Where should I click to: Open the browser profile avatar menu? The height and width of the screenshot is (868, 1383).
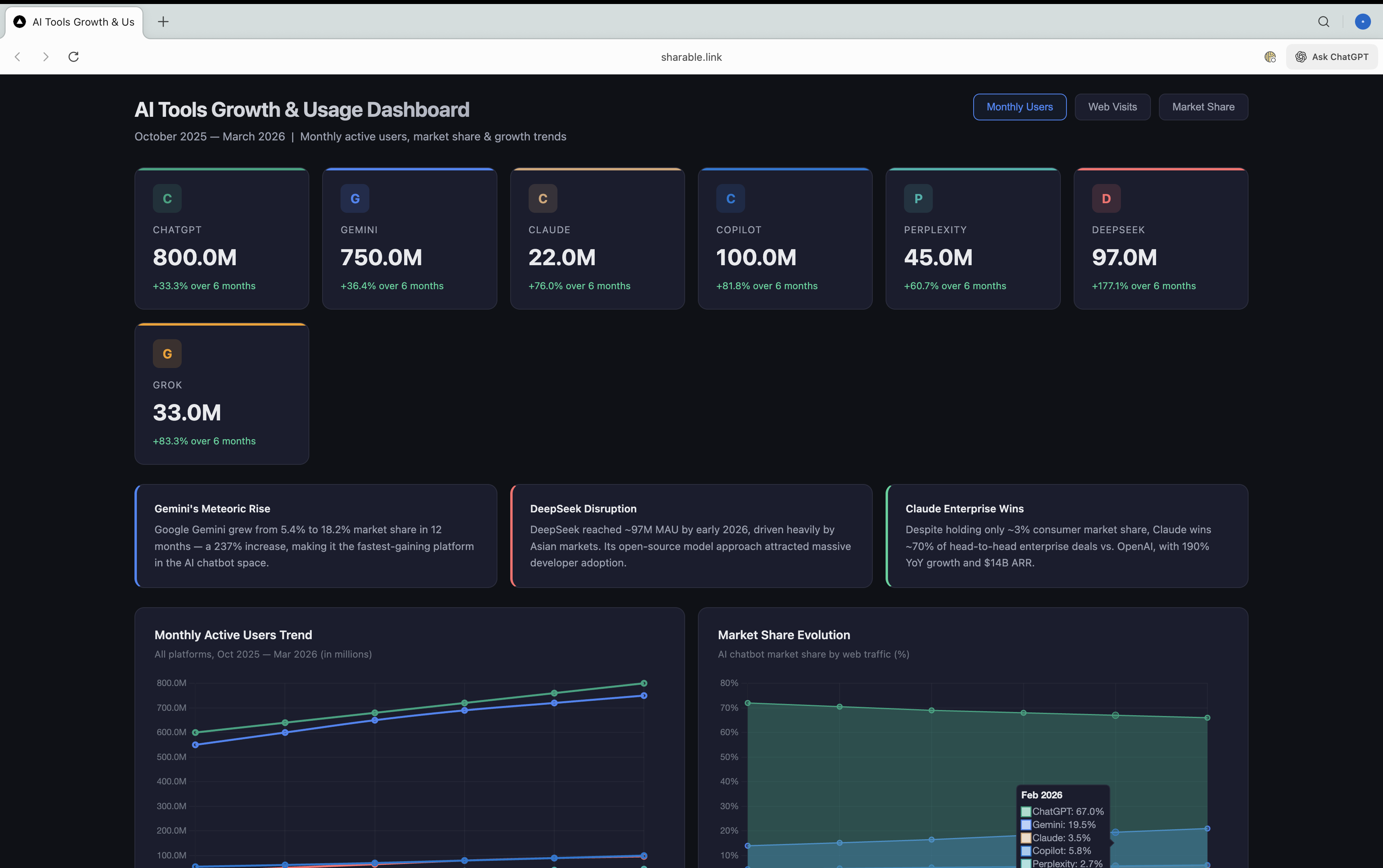point(1362,22)
